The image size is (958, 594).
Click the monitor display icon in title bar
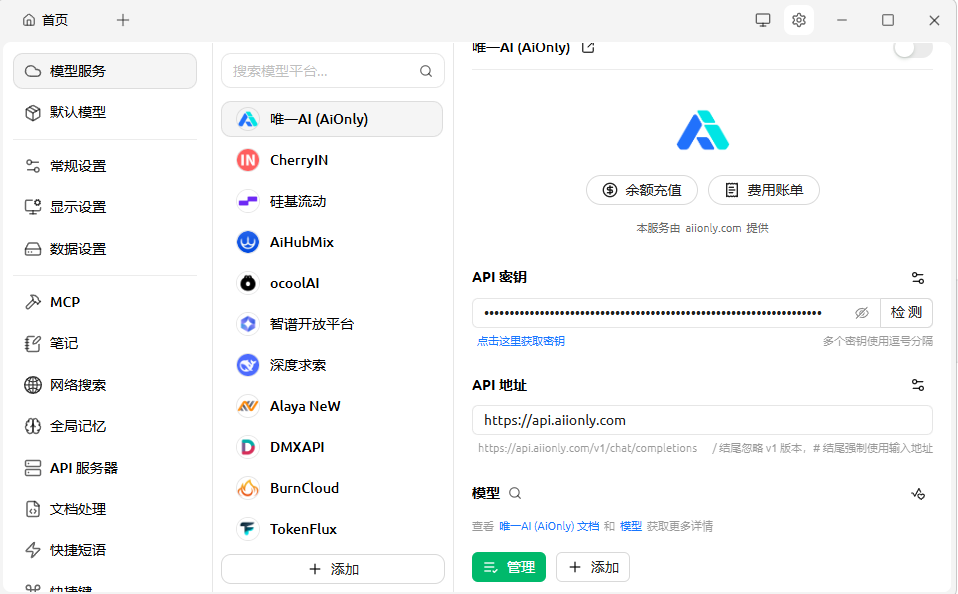(763, 20)
